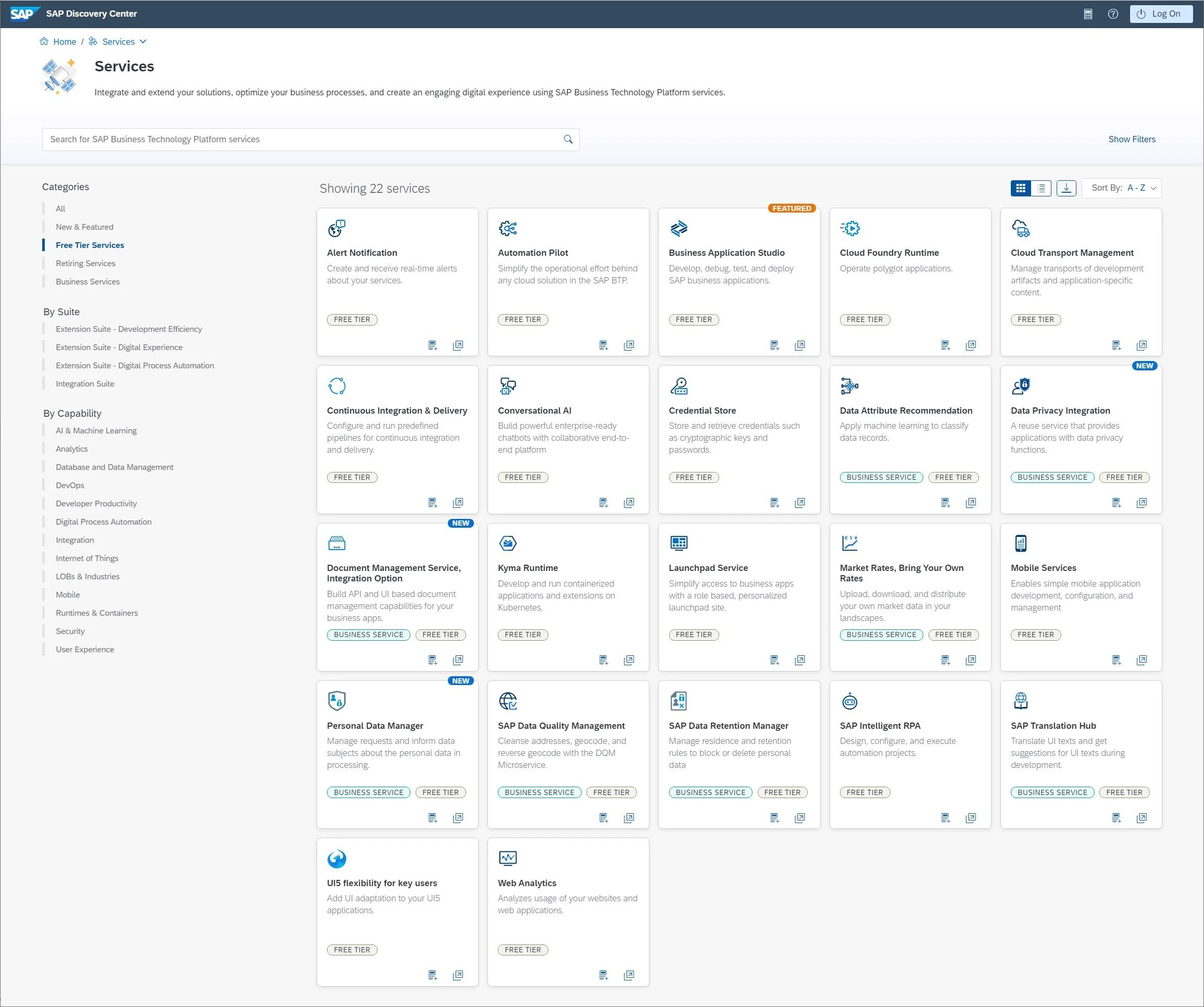
Task: Click the help question mark icon
Action: point(1113,14)
